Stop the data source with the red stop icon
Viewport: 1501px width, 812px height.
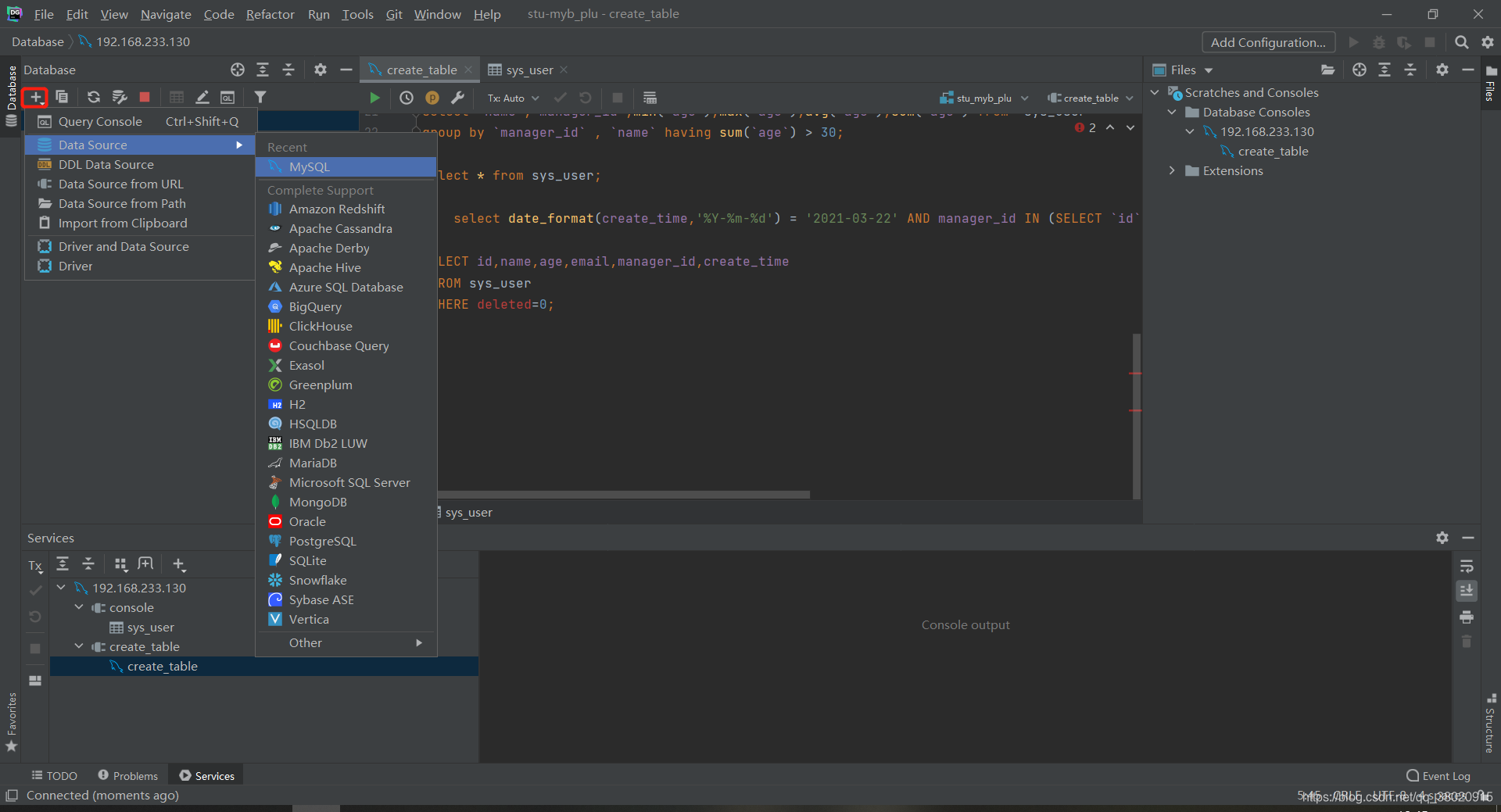pyautogui.click(x=145, y=97)
